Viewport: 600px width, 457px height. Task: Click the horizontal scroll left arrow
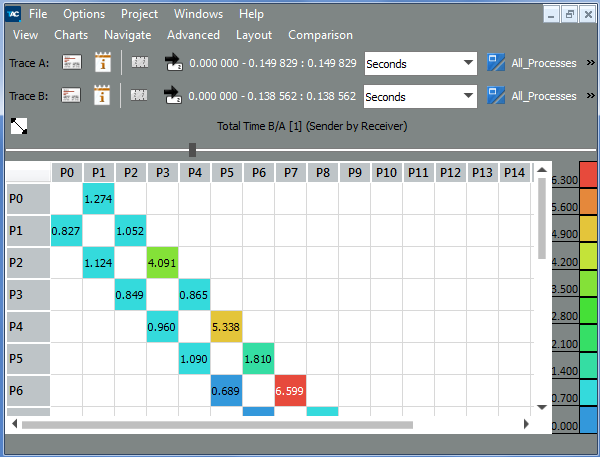coord(15,424)
